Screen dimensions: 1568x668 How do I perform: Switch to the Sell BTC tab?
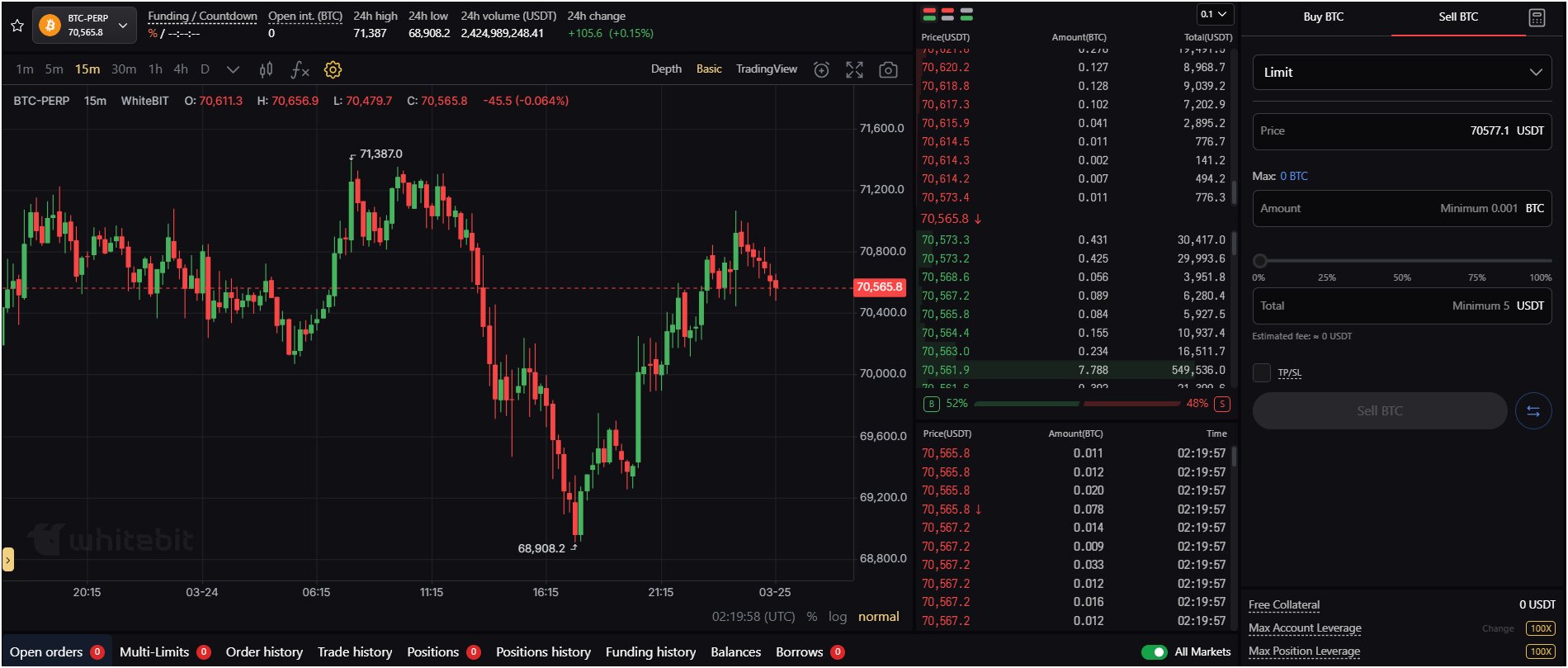1458,17
